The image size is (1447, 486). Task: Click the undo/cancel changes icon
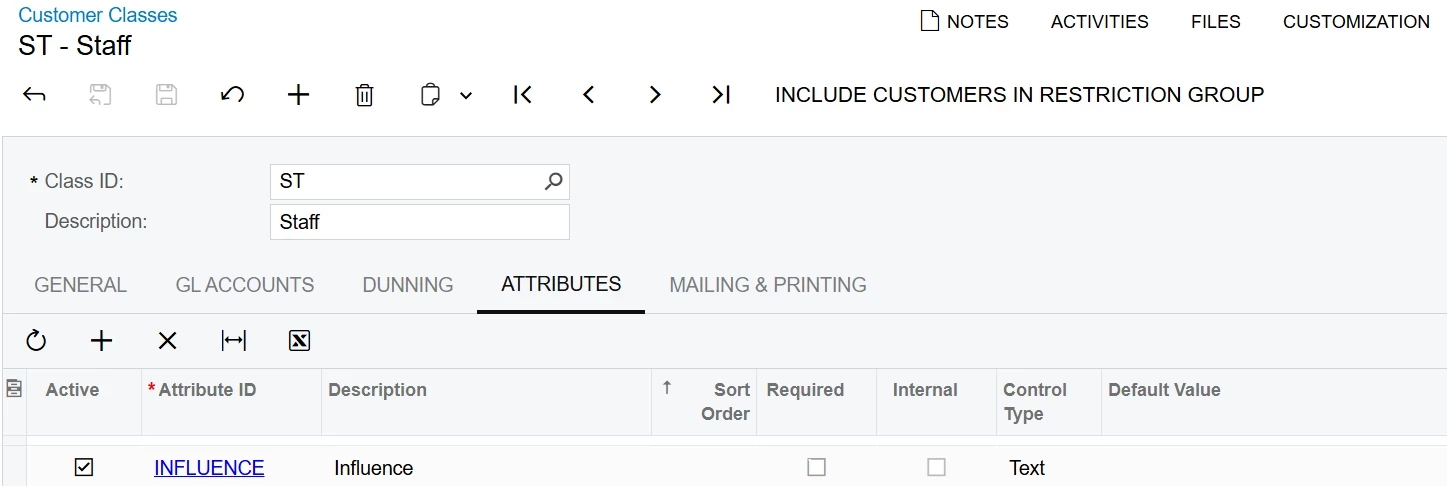[232, 95]
